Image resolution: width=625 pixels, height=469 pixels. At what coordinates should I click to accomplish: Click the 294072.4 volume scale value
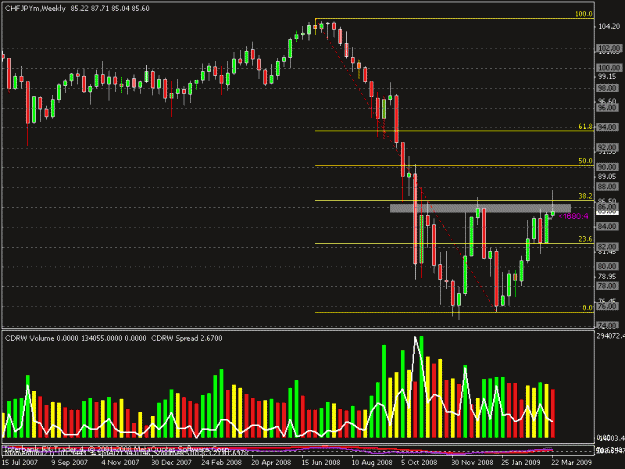[611, 336]
